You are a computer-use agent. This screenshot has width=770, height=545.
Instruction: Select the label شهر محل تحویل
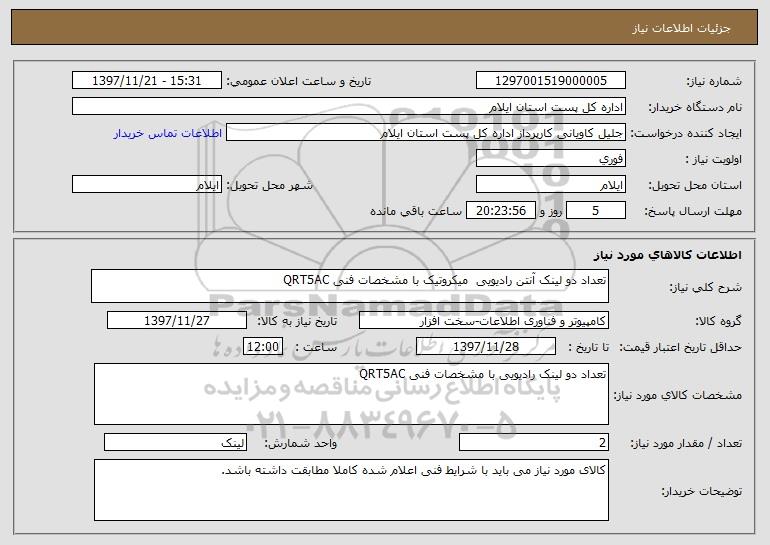[269, 186]
